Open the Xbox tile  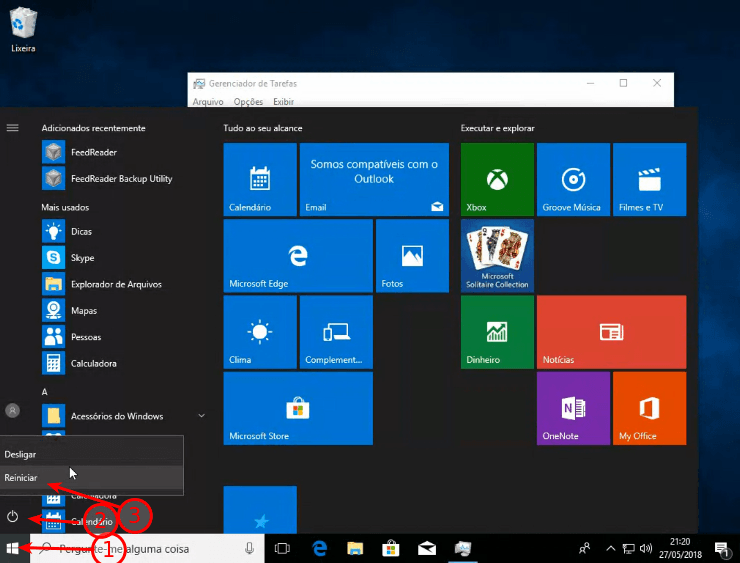click(497, 180)
